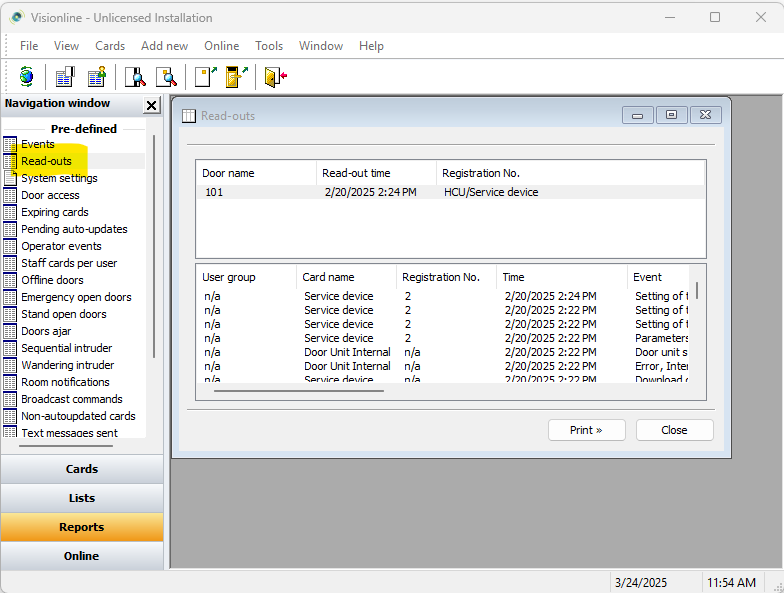784x593 pixels.
Task: Click the icon beside Offline doors
Action: (x=10, y=280)
